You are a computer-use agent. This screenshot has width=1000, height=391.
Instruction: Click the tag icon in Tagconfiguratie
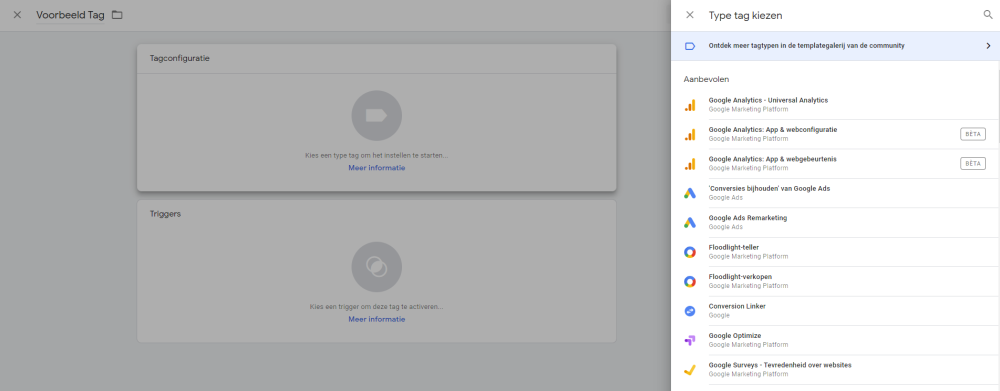pyautogui.click(x=376, y=115)
